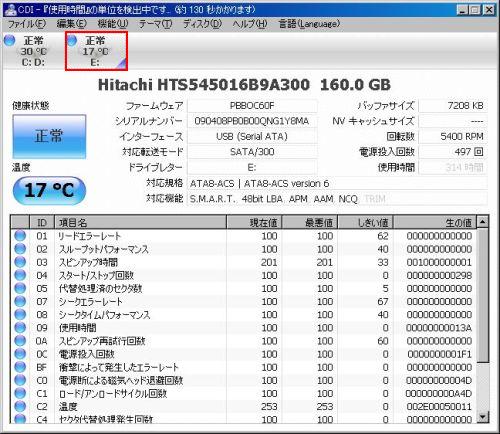Viewport: 500px width, 434px height.
Task: Open the 編集(E) menu
Action: (x=71, y=24)
